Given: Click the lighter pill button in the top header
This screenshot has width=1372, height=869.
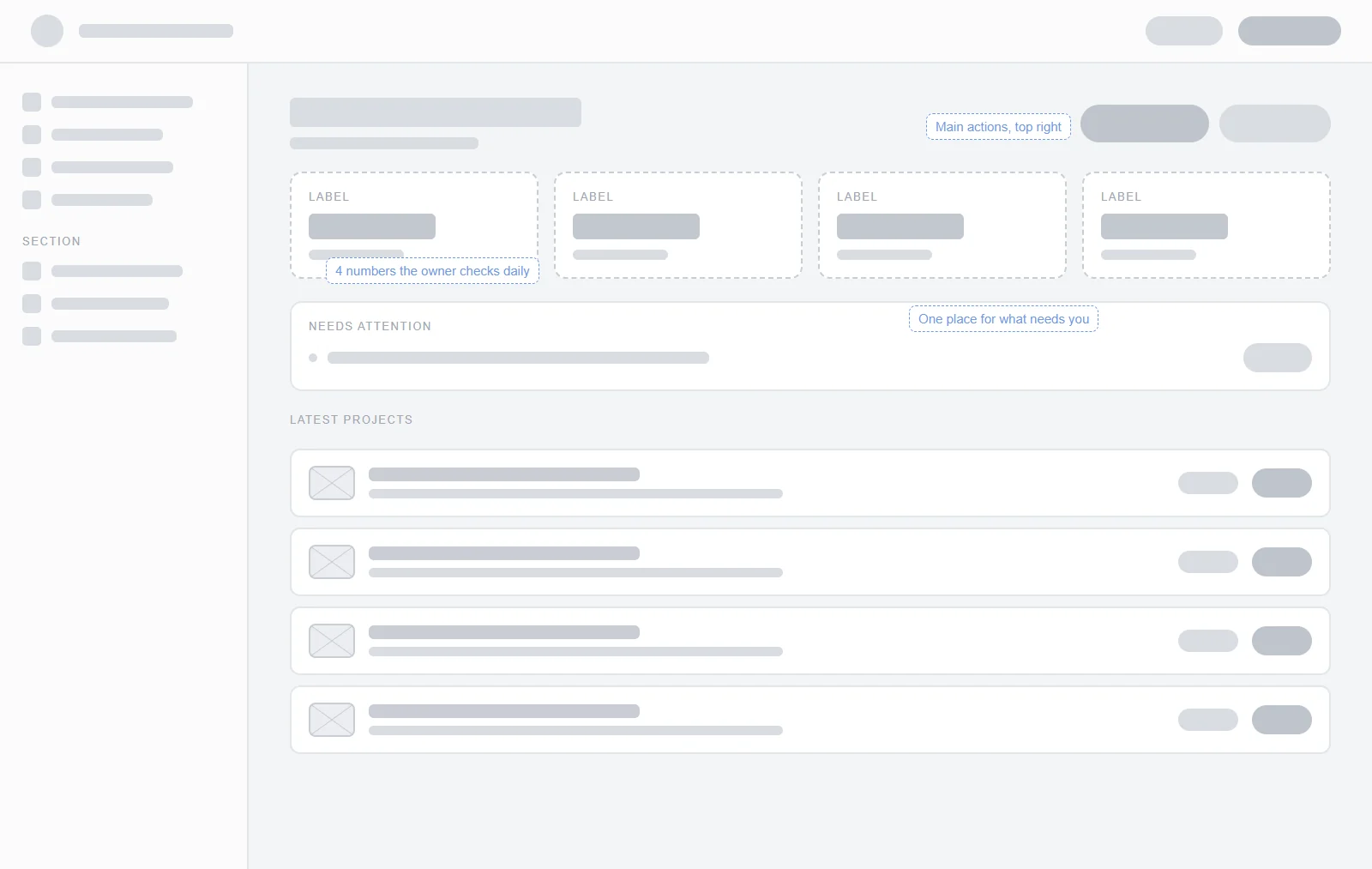Looking at the screenshot, I should [1184, 31].
